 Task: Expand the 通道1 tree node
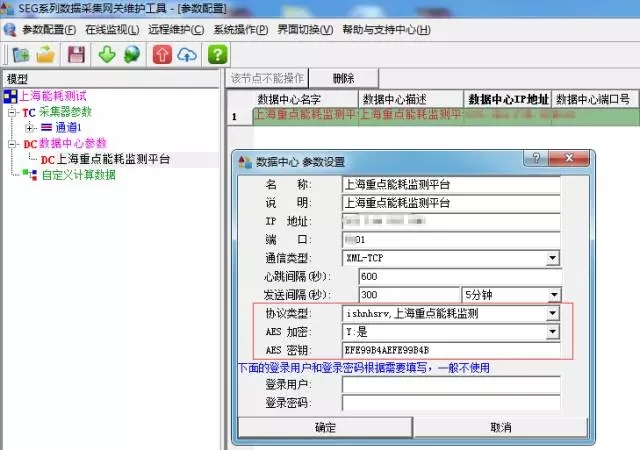pyautogui.click(x=29, y=128)
